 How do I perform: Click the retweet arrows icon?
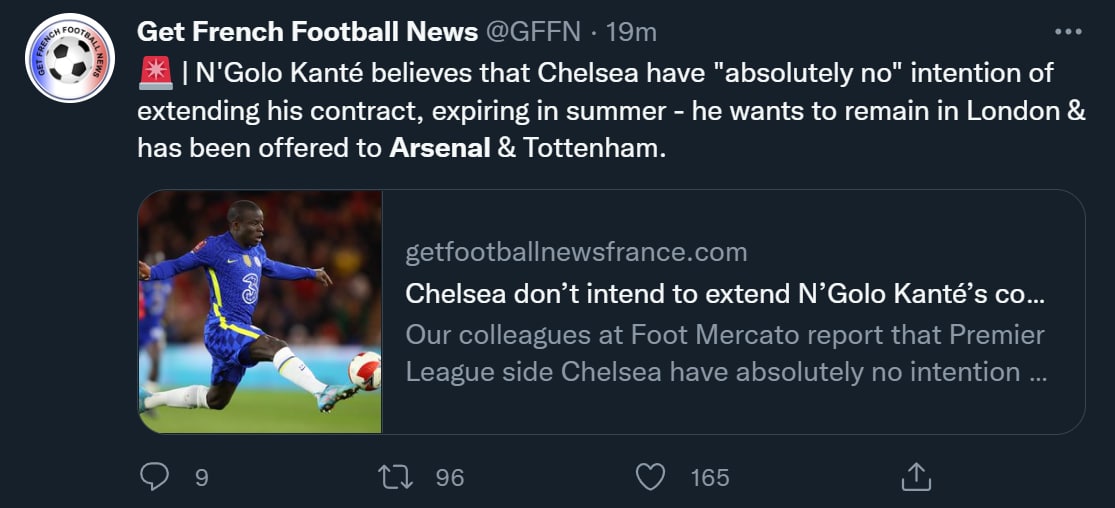point(397,478)
